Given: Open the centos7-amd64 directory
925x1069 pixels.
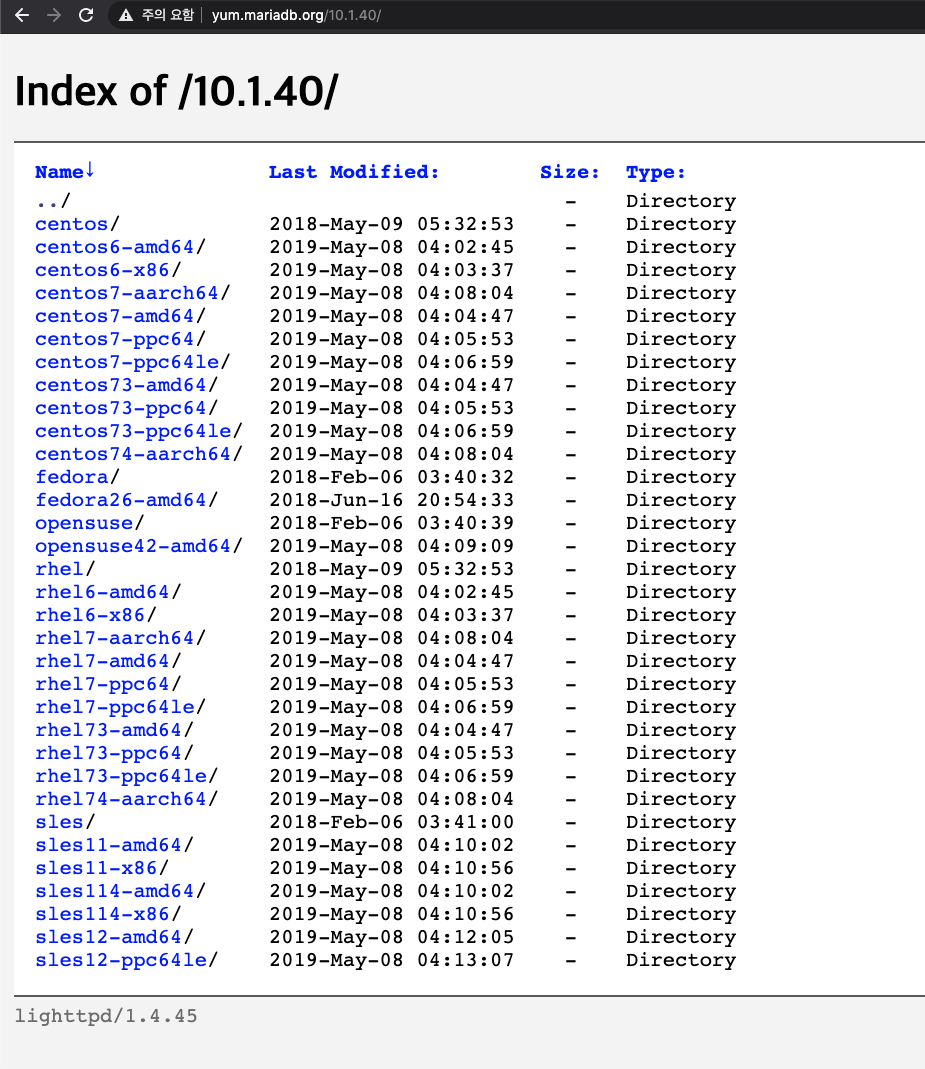Looking at the screenshot, I should click(115, 316).
